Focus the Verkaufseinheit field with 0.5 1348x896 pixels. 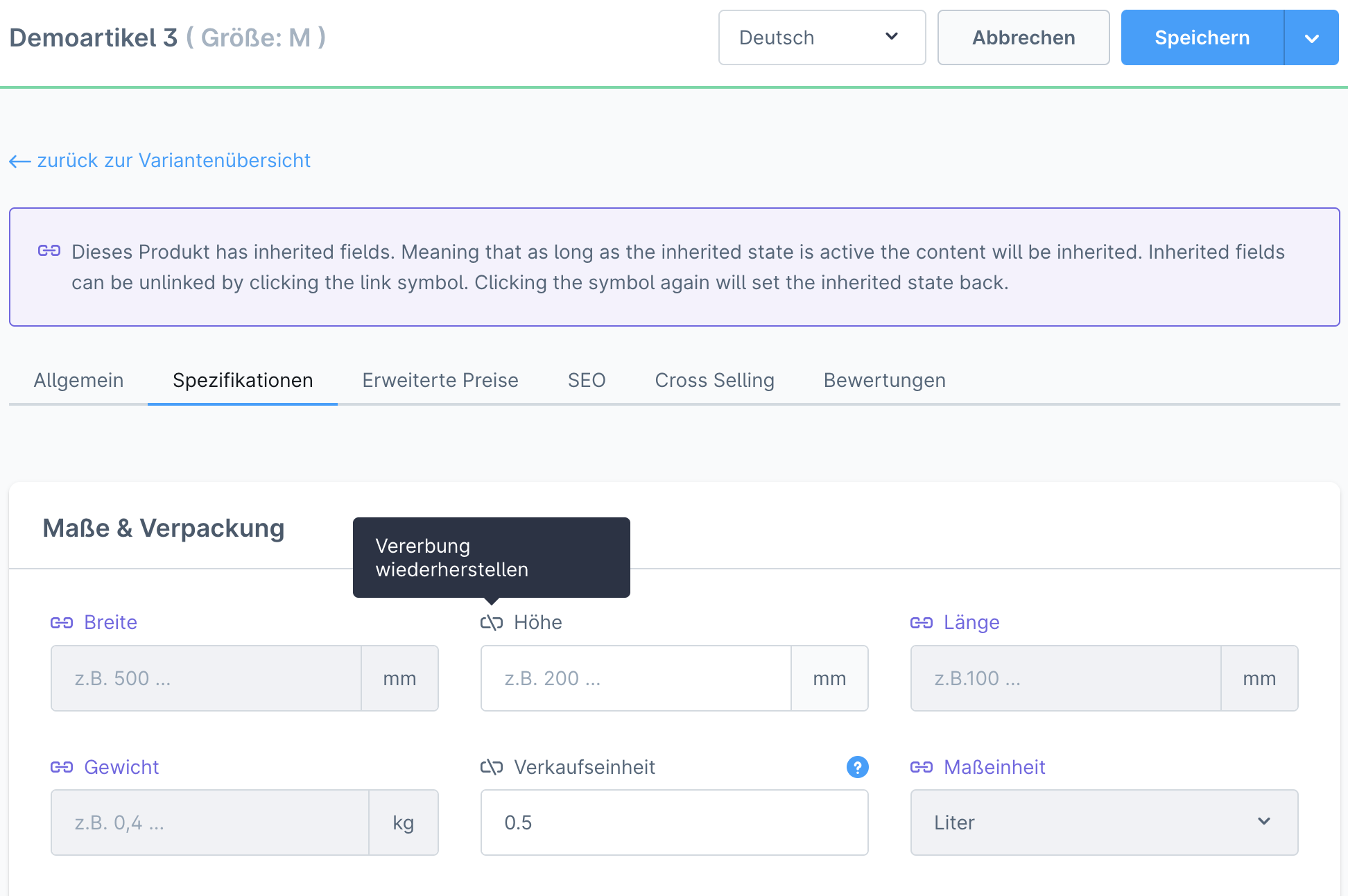click(x=674, y=822)
